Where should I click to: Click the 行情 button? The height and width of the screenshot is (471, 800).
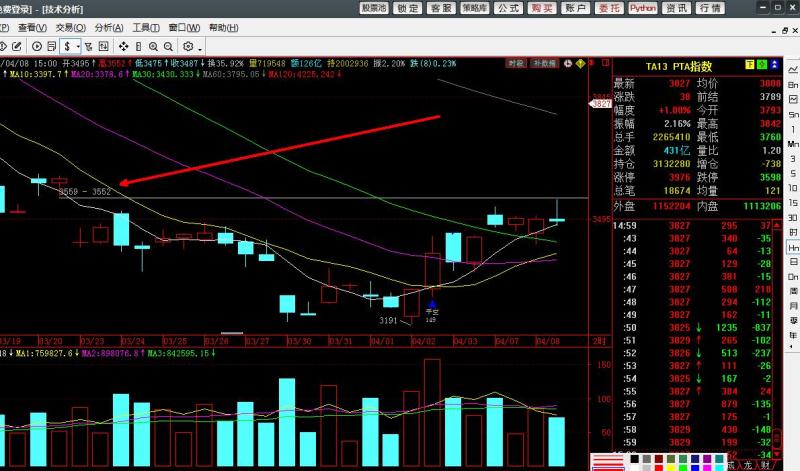[710, 8]
